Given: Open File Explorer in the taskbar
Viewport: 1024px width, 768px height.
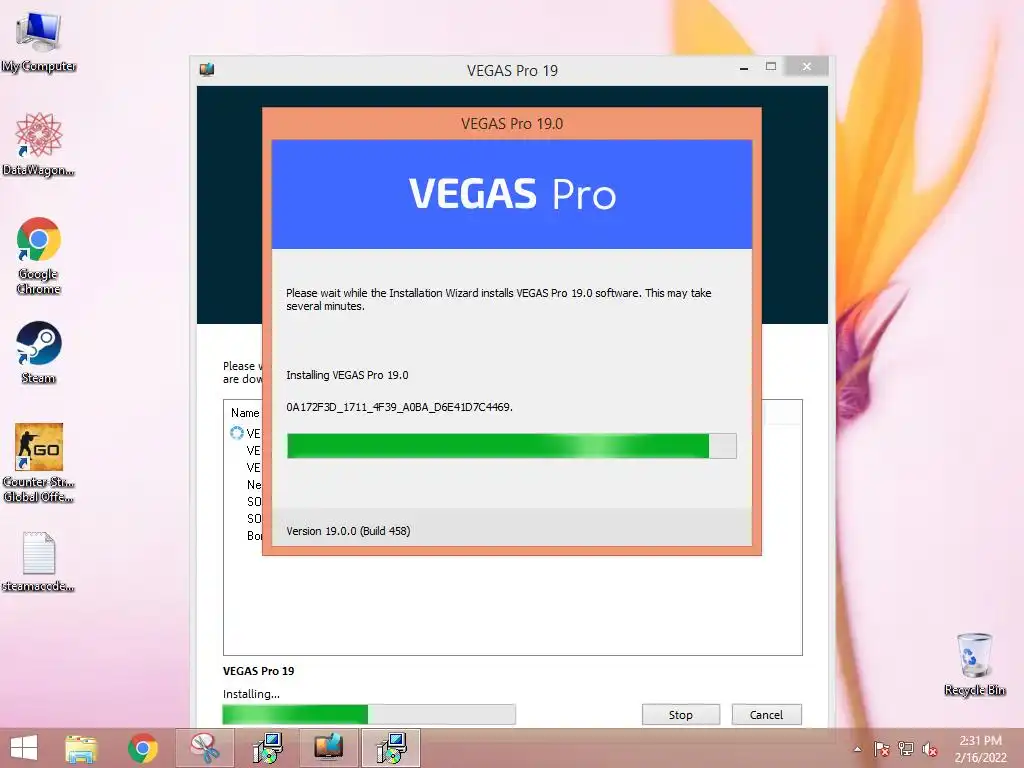Looking at the screenshot, I should 81,748.
